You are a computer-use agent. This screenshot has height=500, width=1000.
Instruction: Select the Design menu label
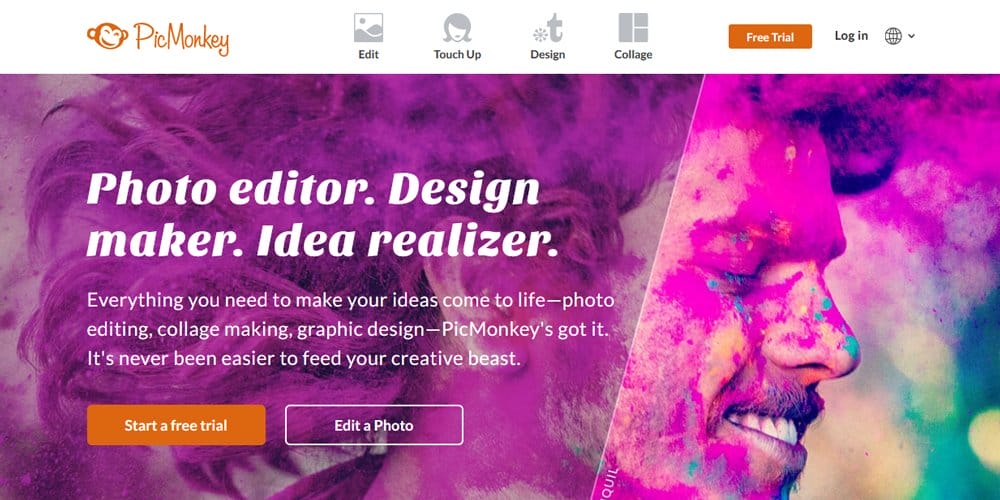[x=548, y=55]
